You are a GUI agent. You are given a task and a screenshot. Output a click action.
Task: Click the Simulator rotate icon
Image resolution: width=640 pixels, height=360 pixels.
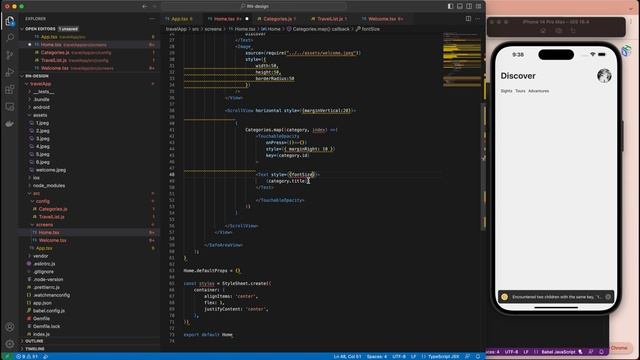[x=573, y=31]
